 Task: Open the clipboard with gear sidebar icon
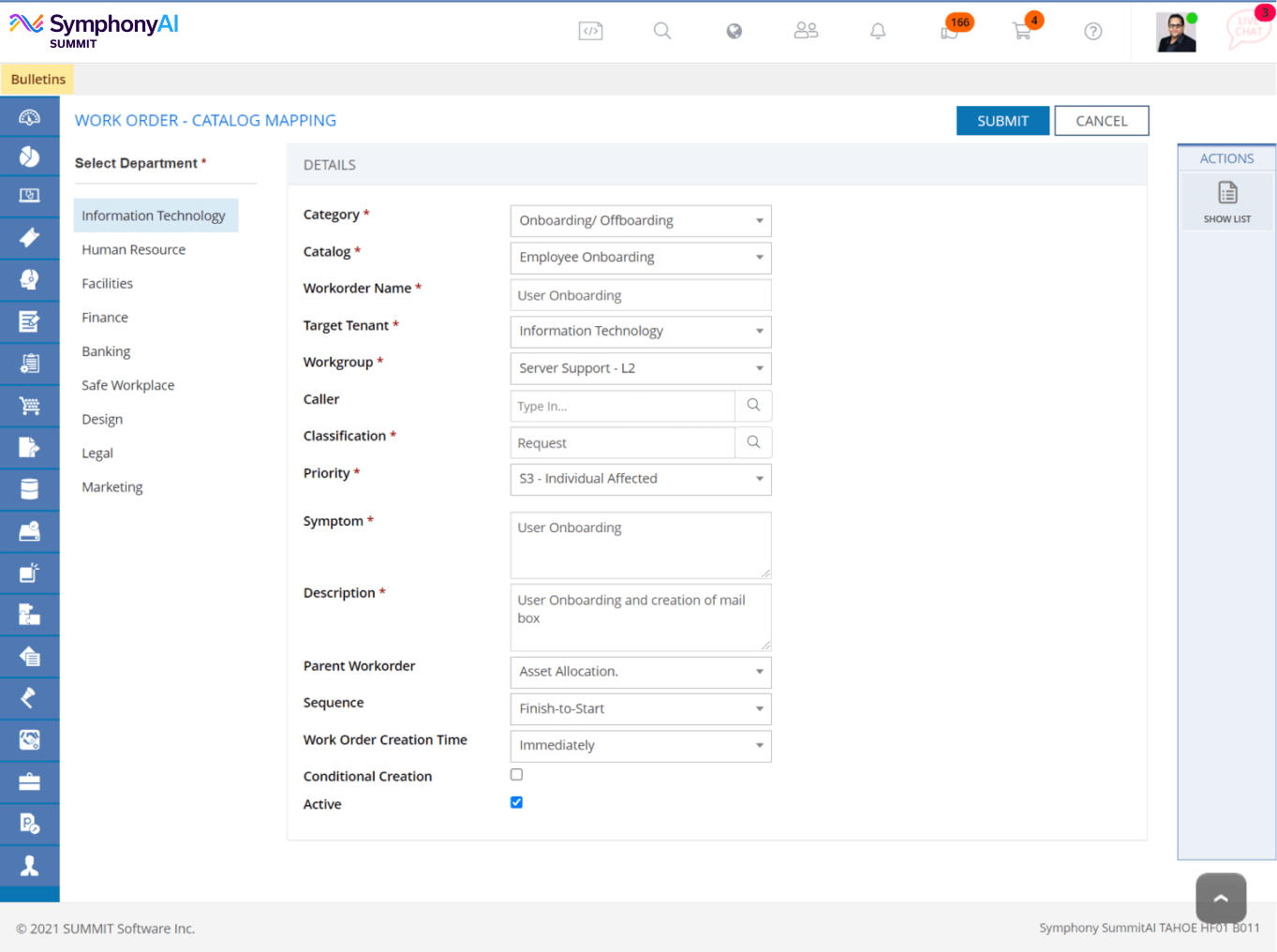[29, 364]
